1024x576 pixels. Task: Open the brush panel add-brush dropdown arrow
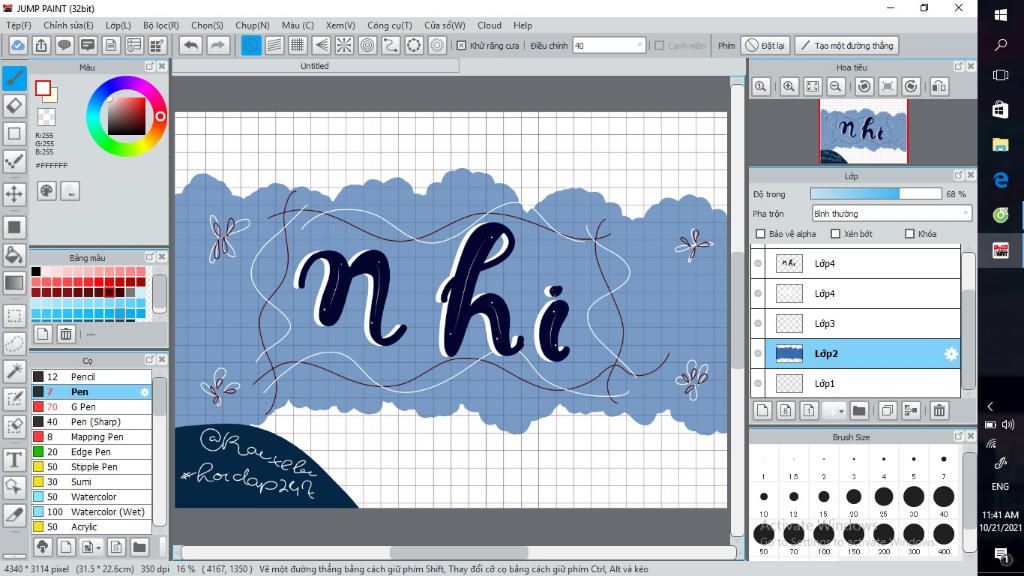[99, 547]
